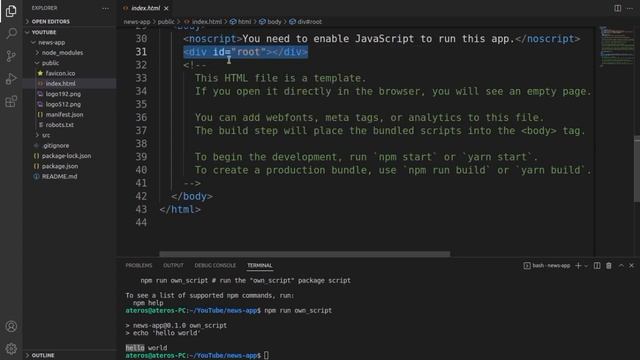Click the code minimap preview
This screenshot has width=640, height=360.
616,47
